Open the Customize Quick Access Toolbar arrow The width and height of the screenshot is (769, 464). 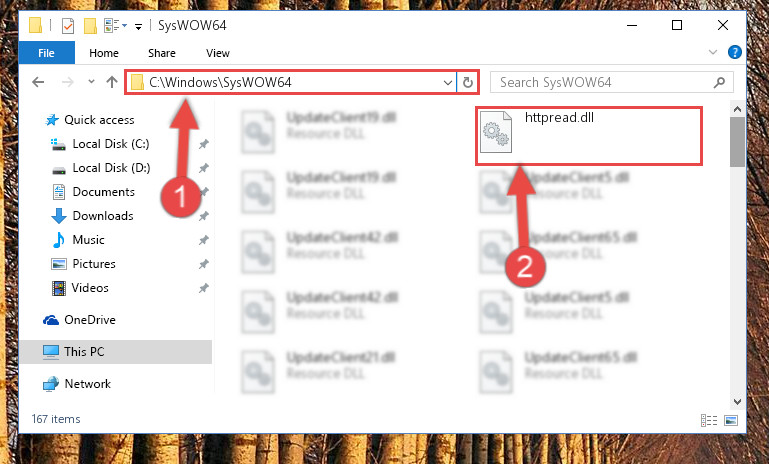click(x=138, y=26)
